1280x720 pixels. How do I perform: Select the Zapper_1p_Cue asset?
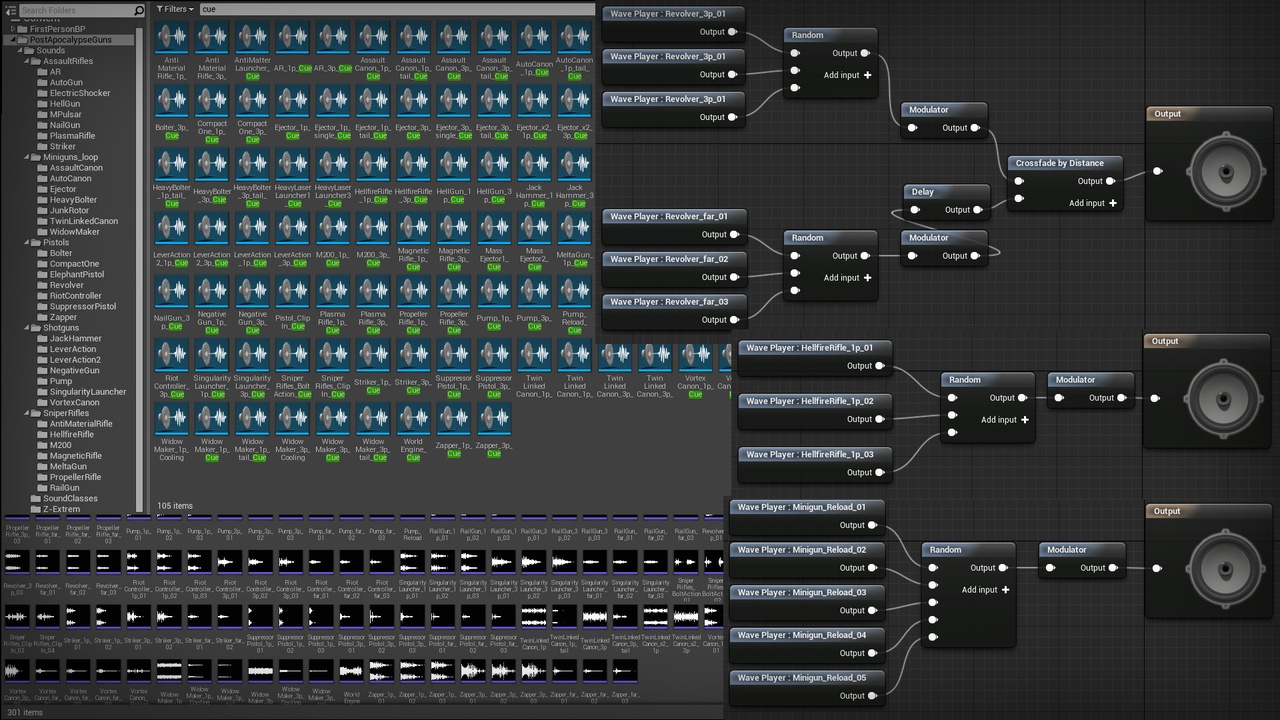coord(453,431)
